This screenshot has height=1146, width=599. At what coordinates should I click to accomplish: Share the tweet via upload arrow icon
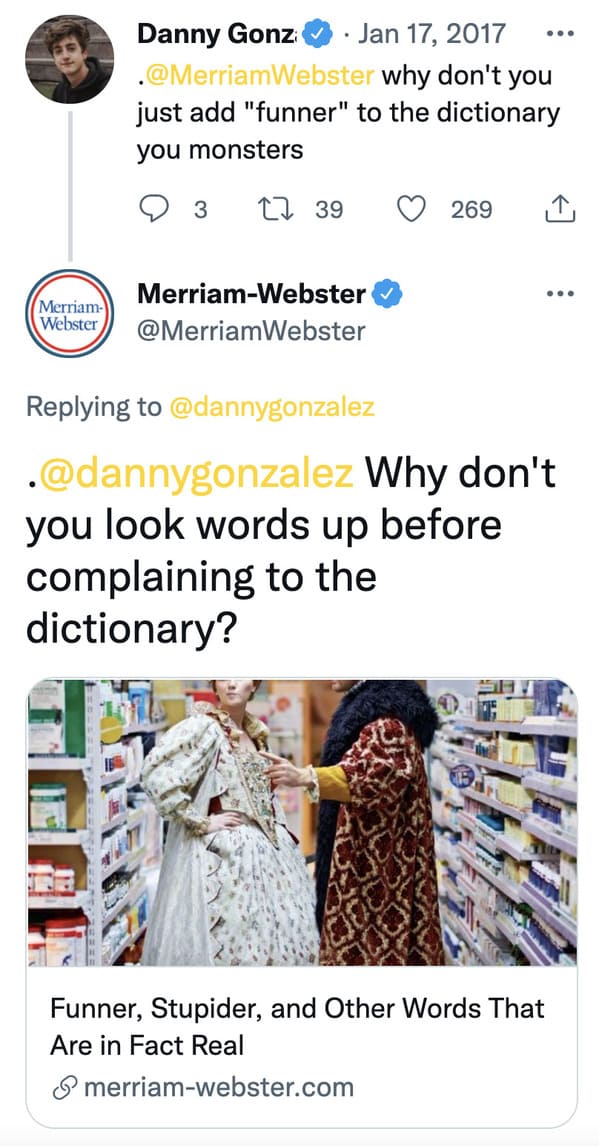[560, 209]
